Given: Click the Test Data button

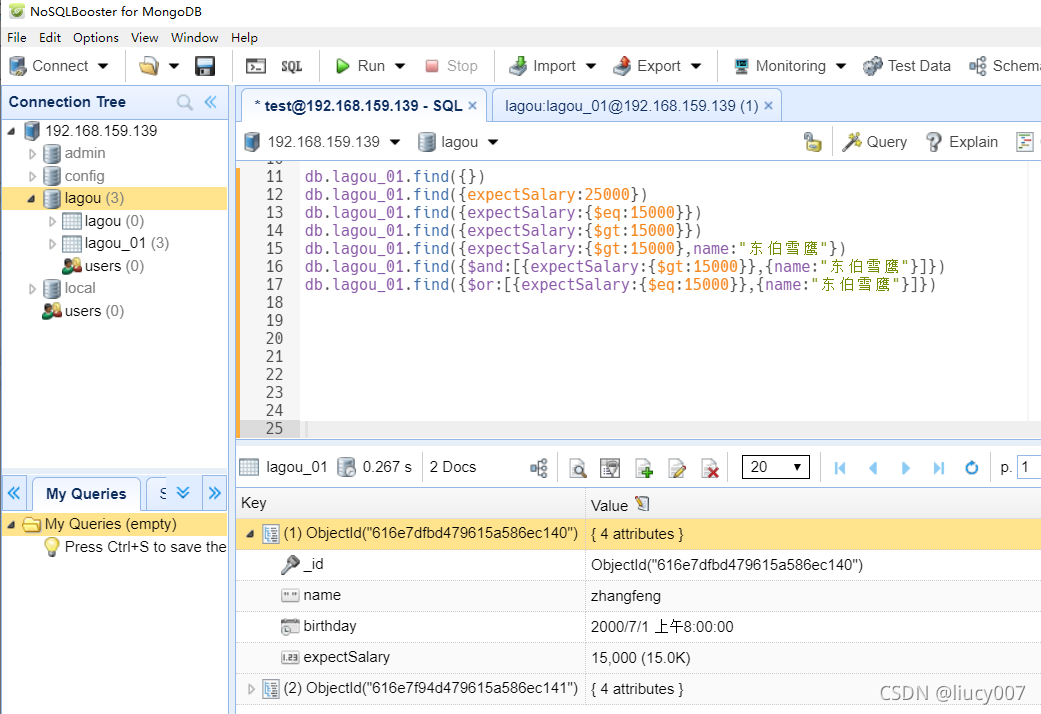Looking at the screenshot, I should tap(907, 66).
